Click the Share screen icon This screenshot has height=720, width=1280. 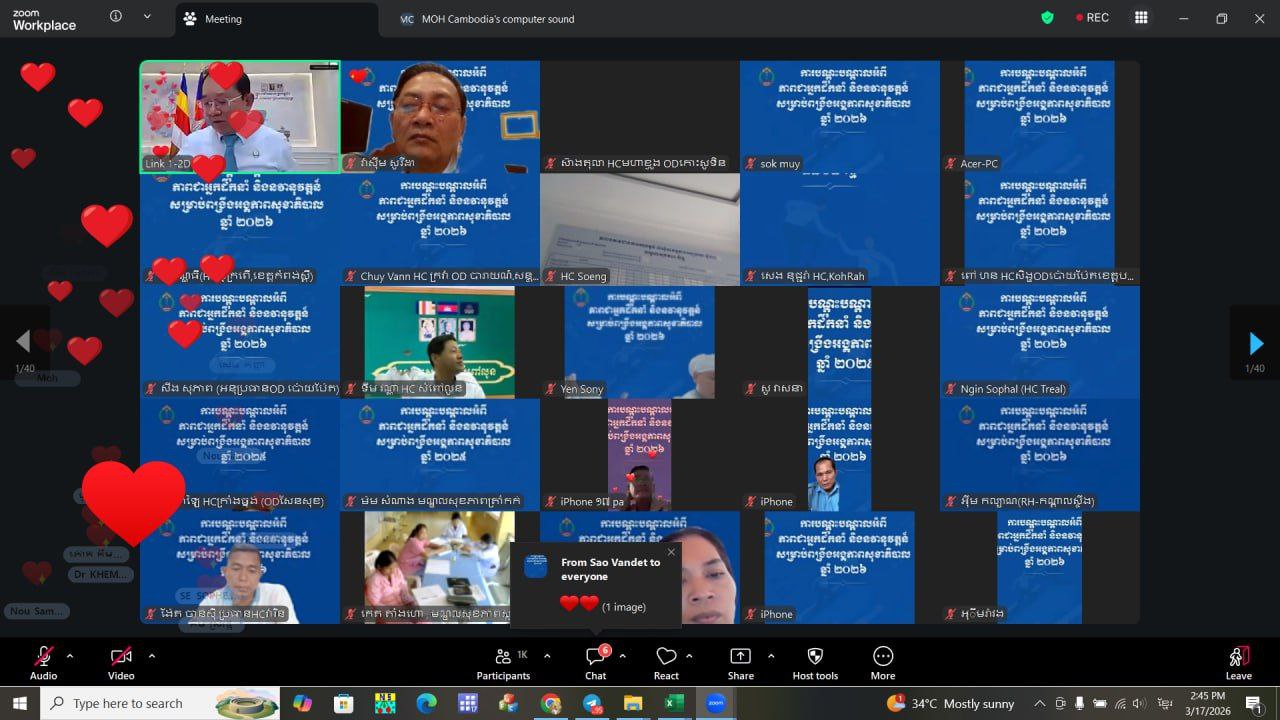(x=740, y=662)
